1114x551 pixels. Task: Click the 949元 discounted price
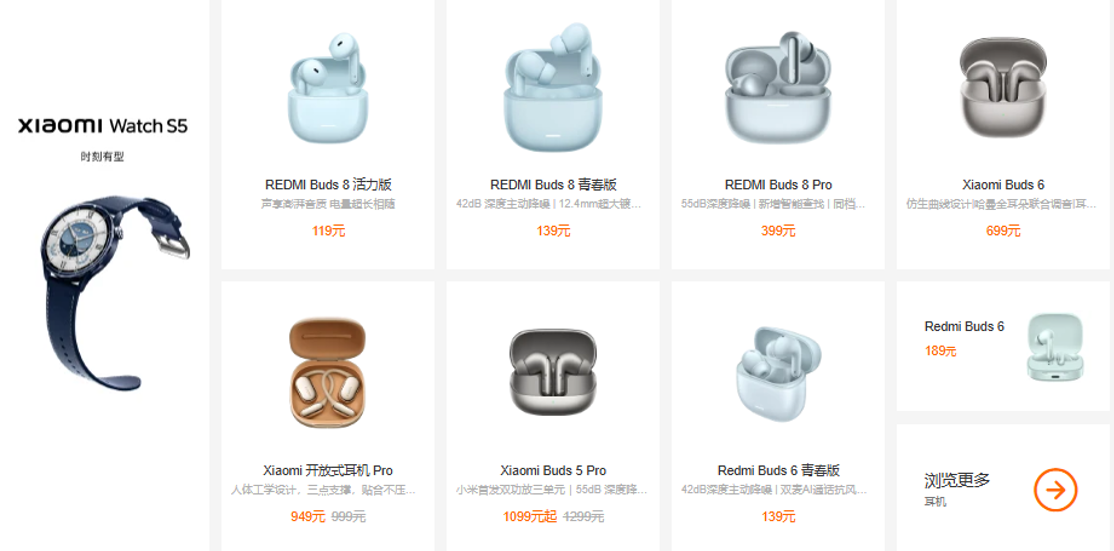pyautogui.click(x=308, y=517)
